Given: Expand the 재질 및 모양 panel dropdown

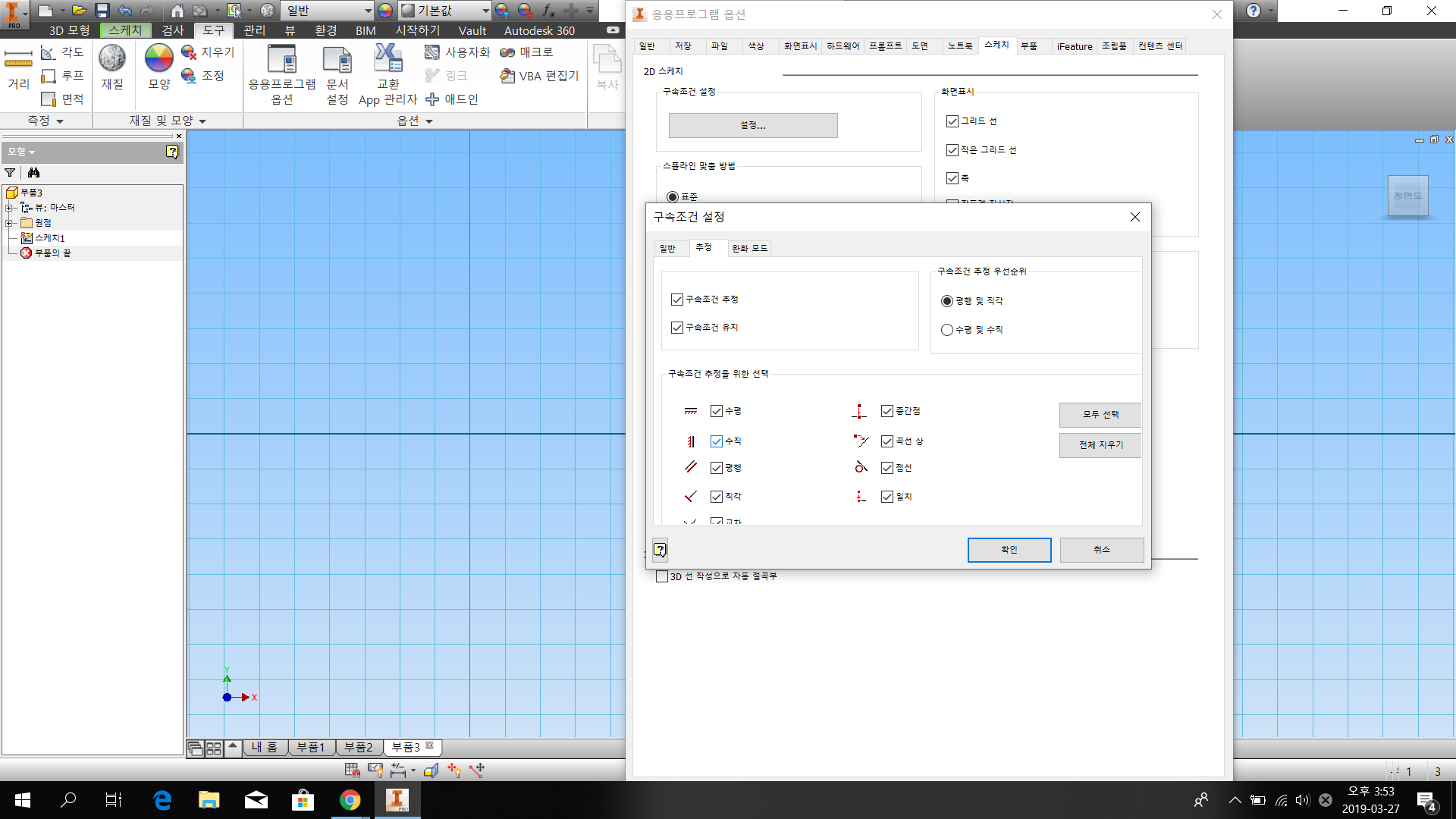Looking at the screenshot, I should (x=202, y=121).
